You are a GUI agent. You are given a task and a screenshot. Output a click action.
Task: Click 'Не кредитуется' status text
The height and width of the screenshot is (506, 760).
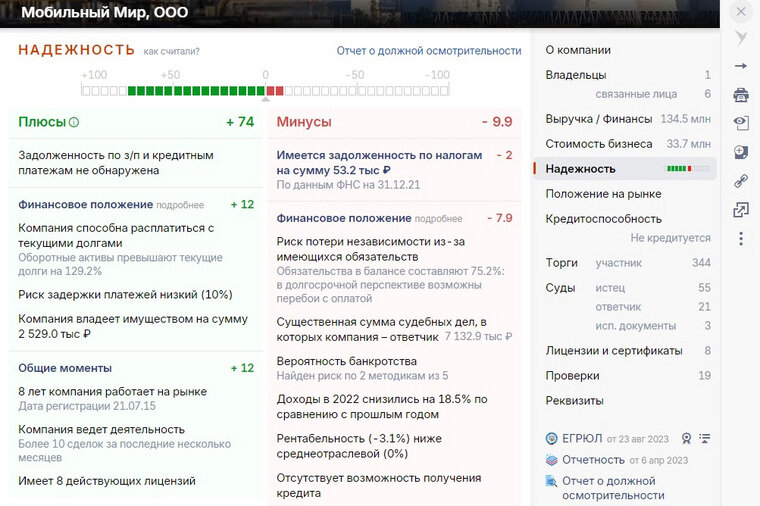[x=670, y=238]
